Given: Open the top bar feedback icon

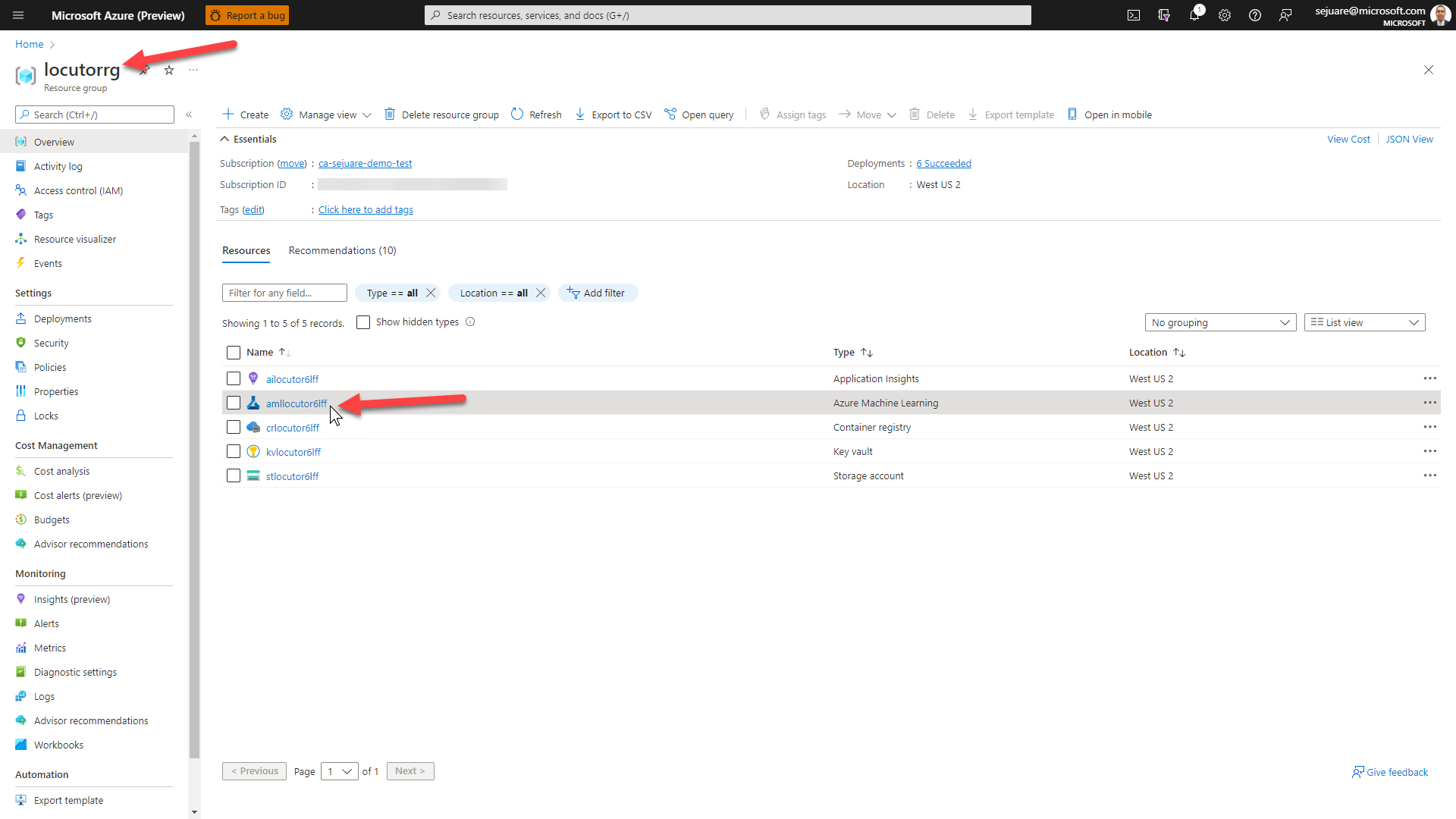Looking at the screenshot, I should tap(1285, 15).
